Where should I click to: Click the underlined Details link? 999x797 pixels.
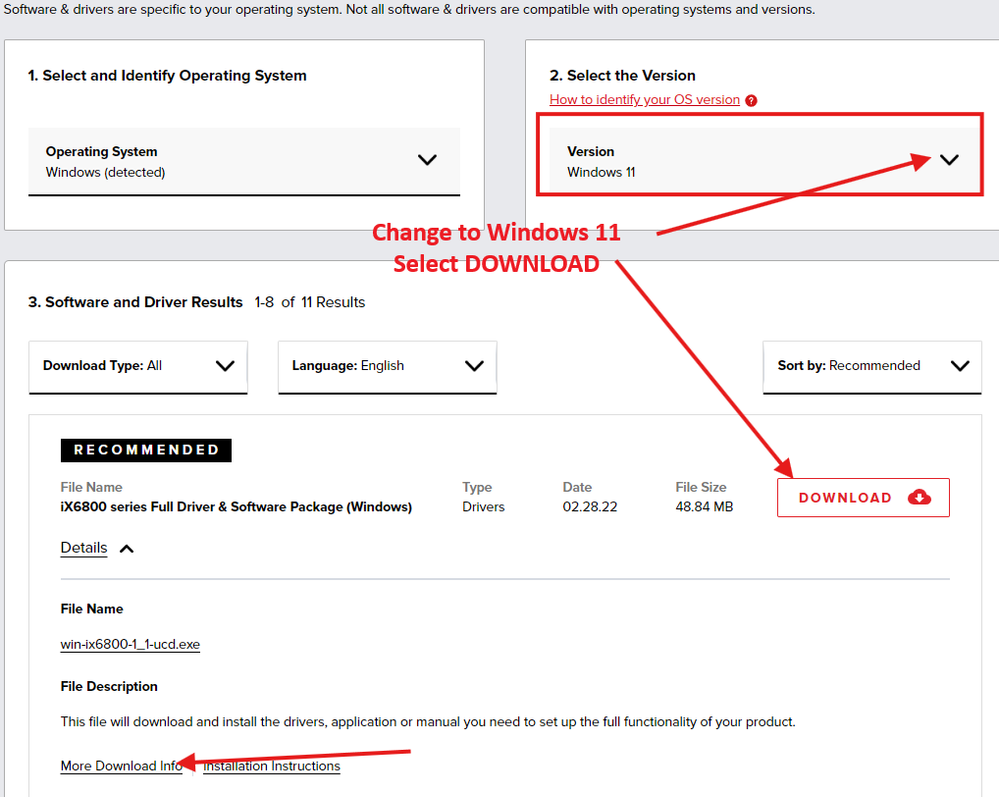click(84, 548)
